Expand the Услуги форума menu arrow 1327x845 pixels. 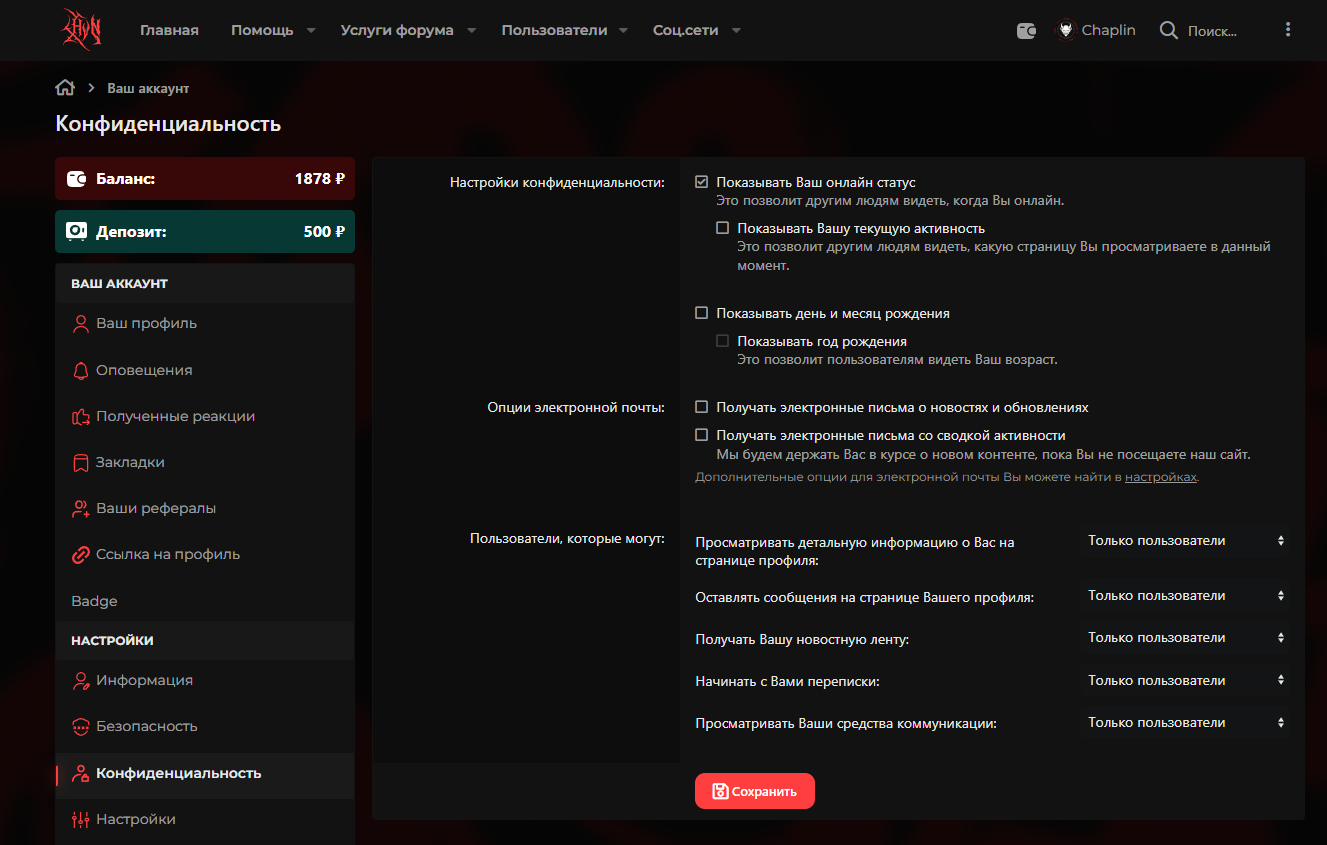[x=471, y=31]
